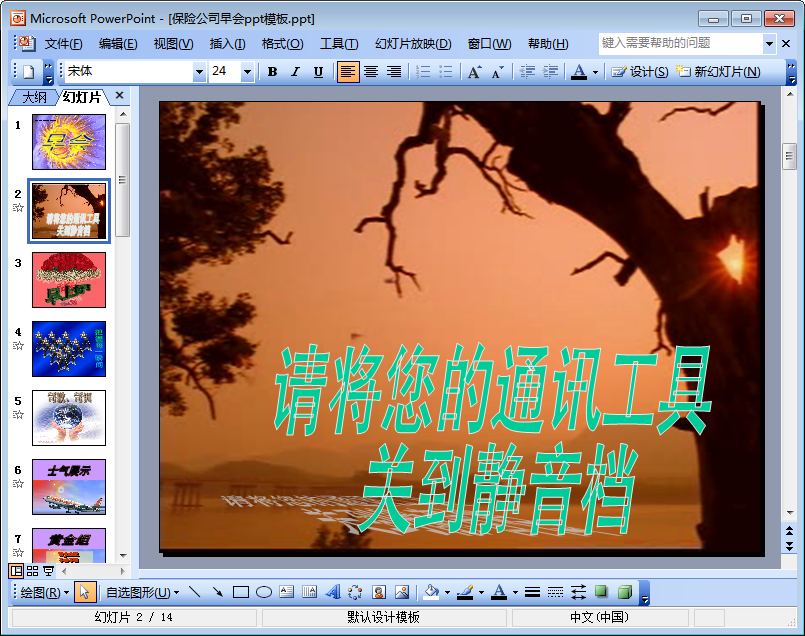Screen dimensions: 805x636
Task: Click the 新幻灯片 new slide button
Action: tap(718, 72)
